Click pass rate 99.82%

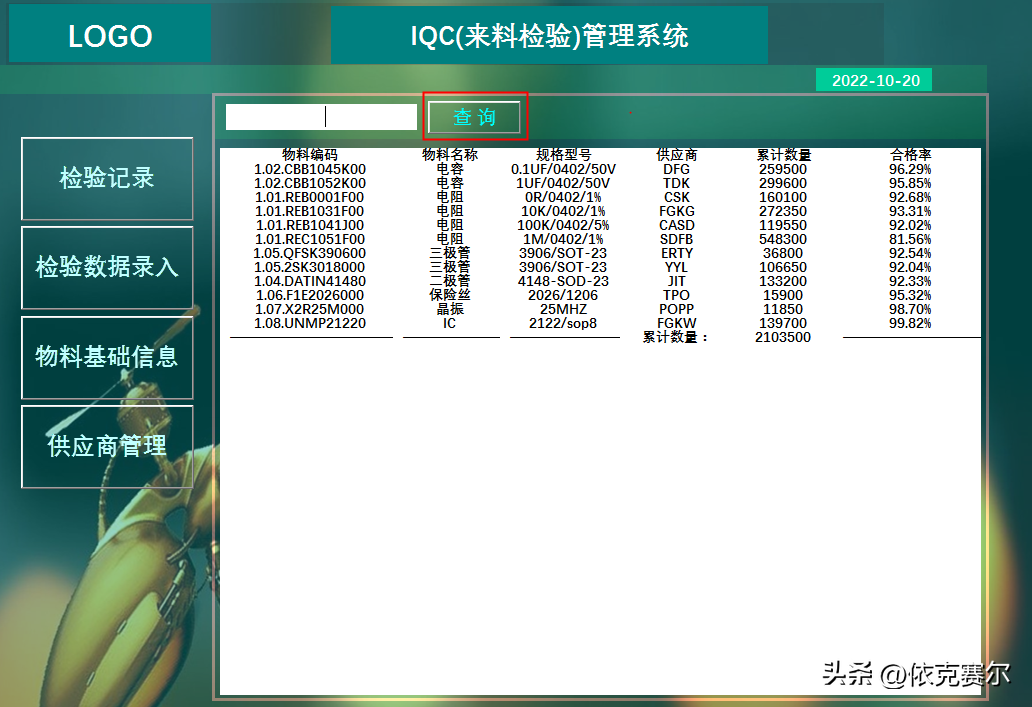pyautogui.click(x=910, y=323)
